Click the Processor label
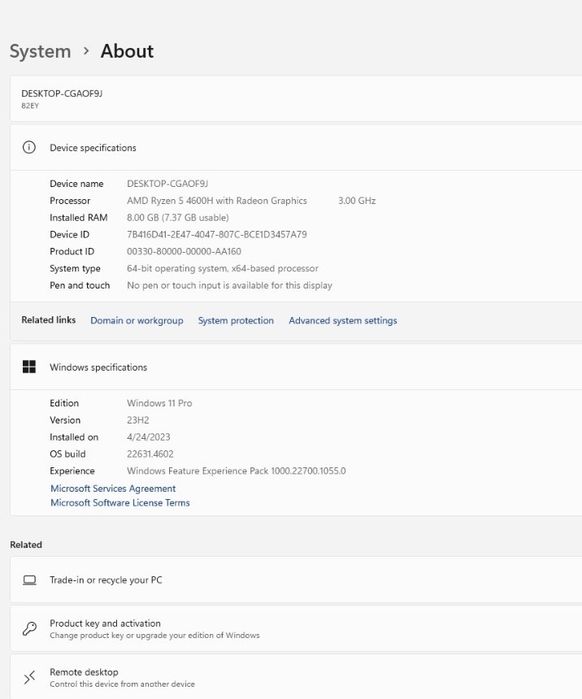The width and height of the screenshot is (582, 699). coord(70,201)
